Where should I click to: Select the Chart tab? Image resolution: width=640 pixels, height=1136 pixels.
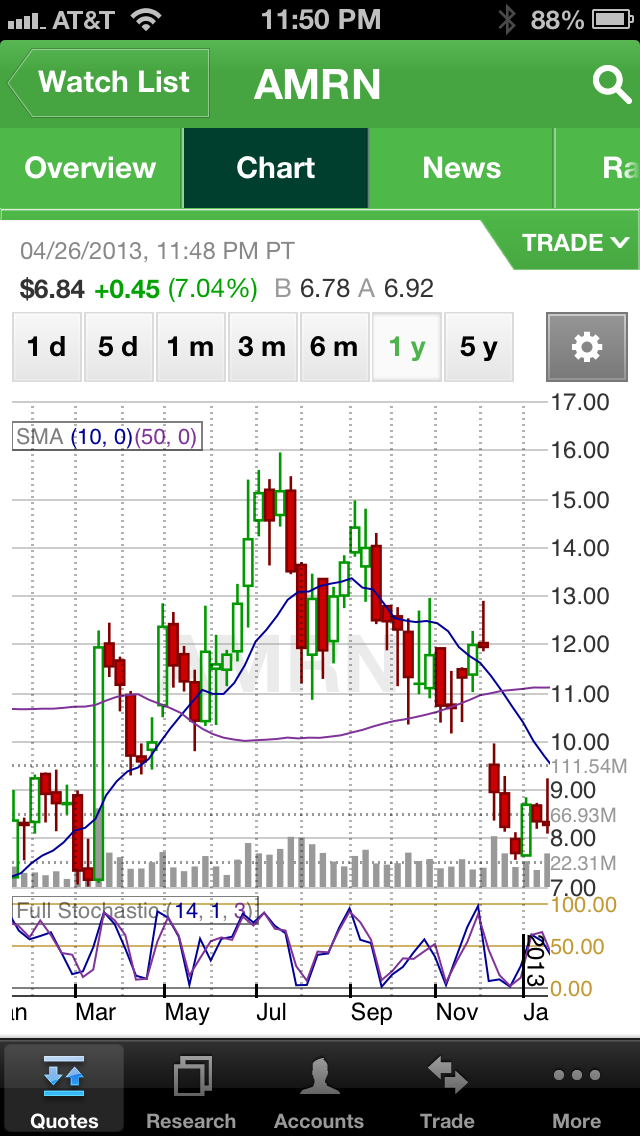pyautogui.click(x=275, y=168)
